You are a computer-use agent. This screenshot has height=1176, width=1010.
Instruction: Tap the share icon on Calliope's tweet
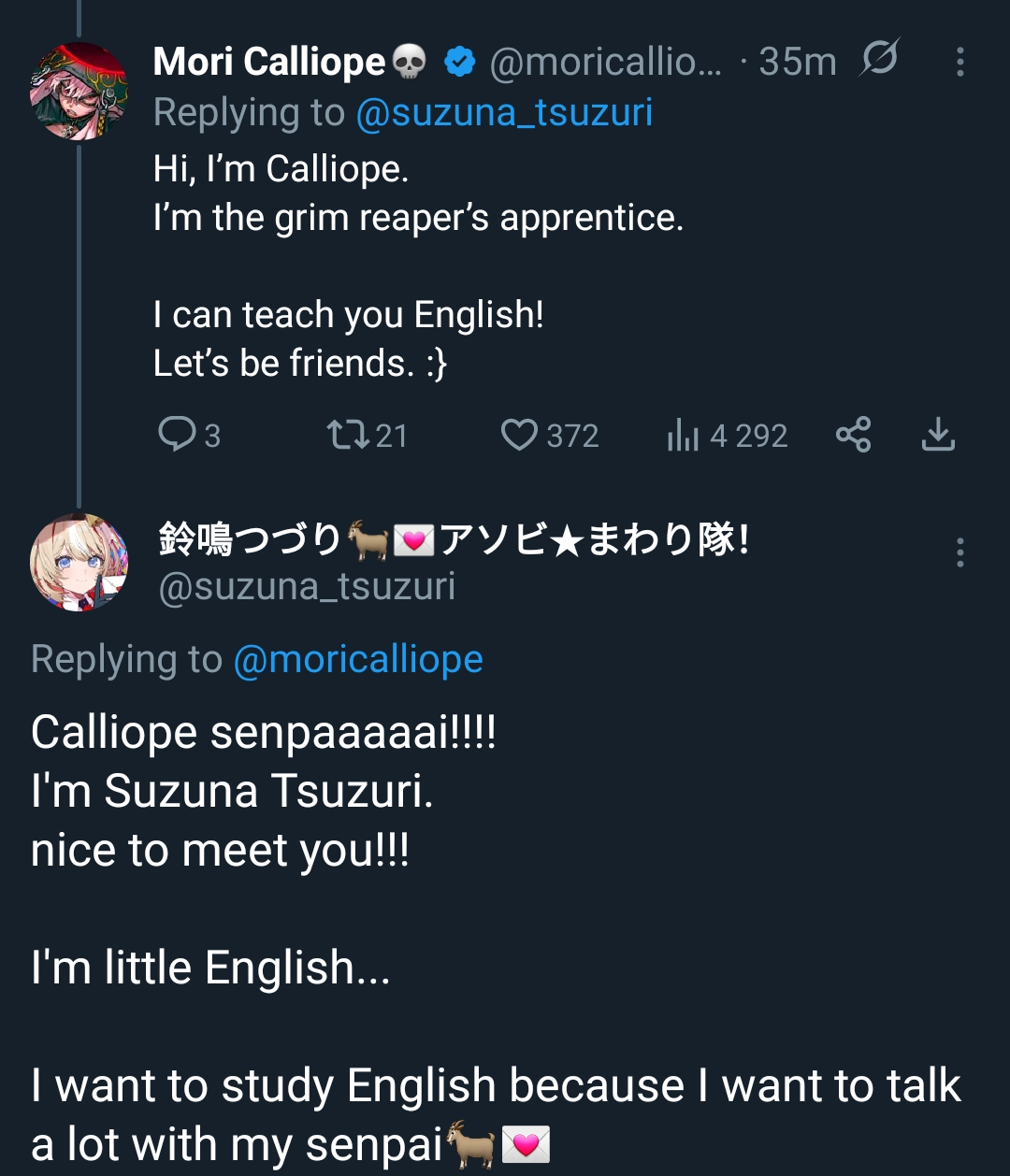point(853,435)
